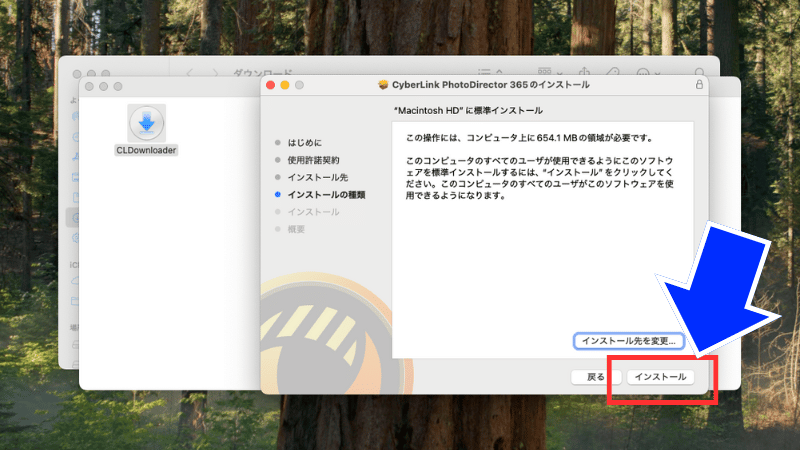The width and height of the screenshot is (800, 450).
Task: Click the back chevron in the ダウンロード Finder window
Action: point(189,73)
